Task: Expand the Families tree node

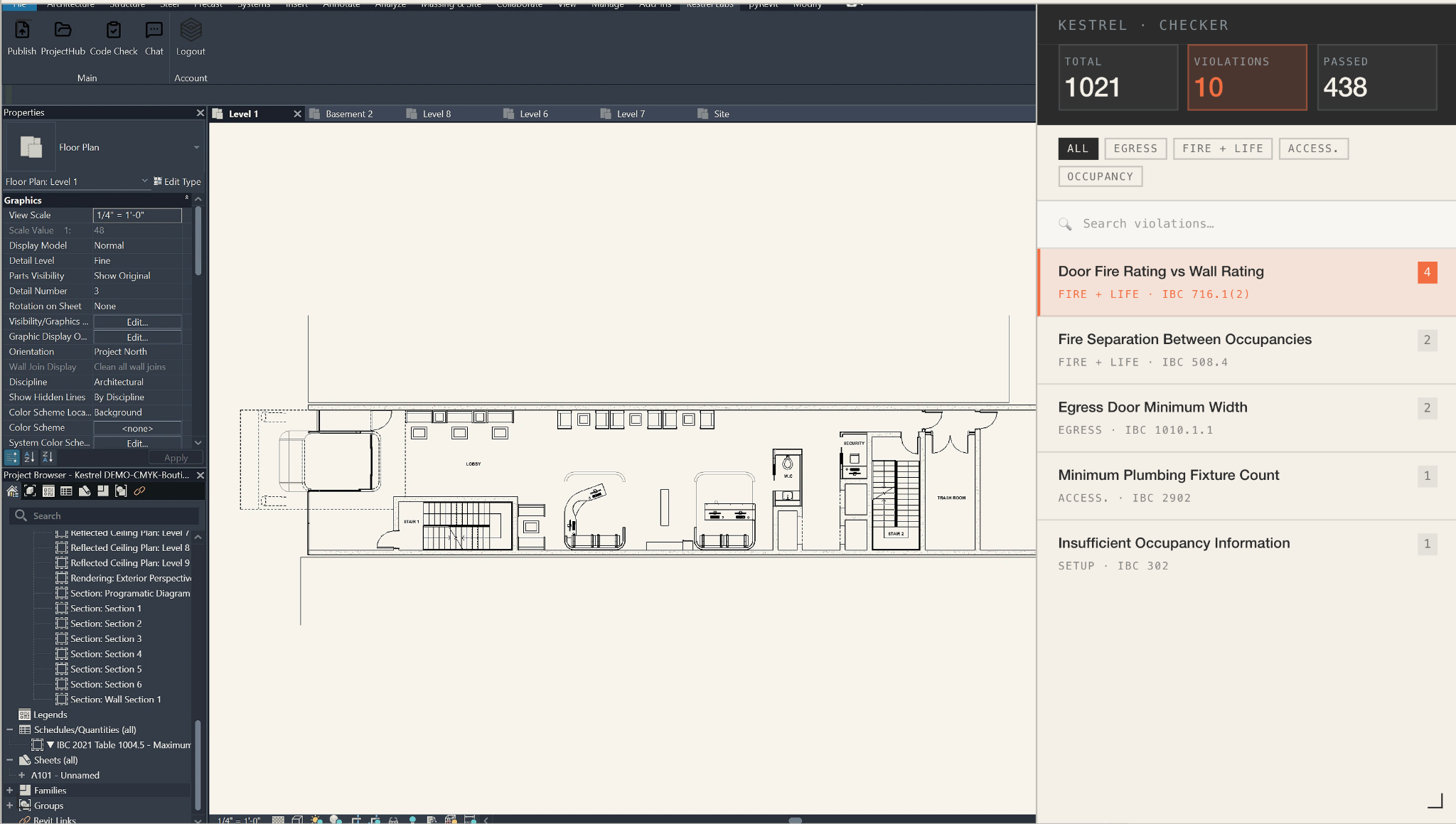Action: point(10,791)
